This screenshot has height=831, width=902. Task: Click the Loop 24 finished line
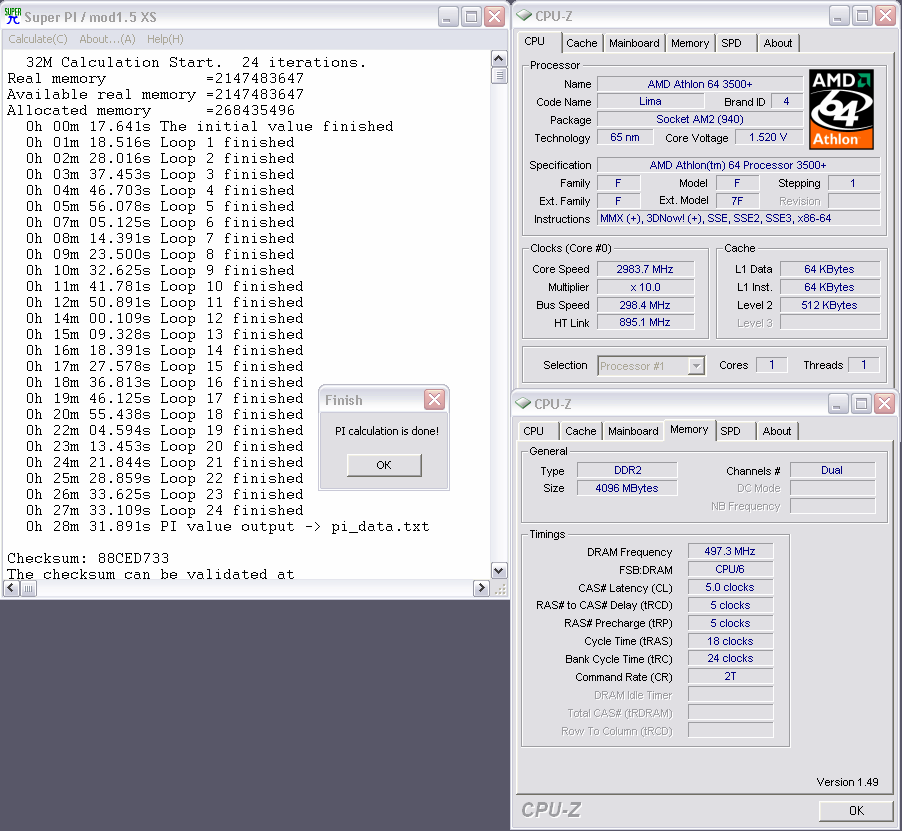point(165,510)
